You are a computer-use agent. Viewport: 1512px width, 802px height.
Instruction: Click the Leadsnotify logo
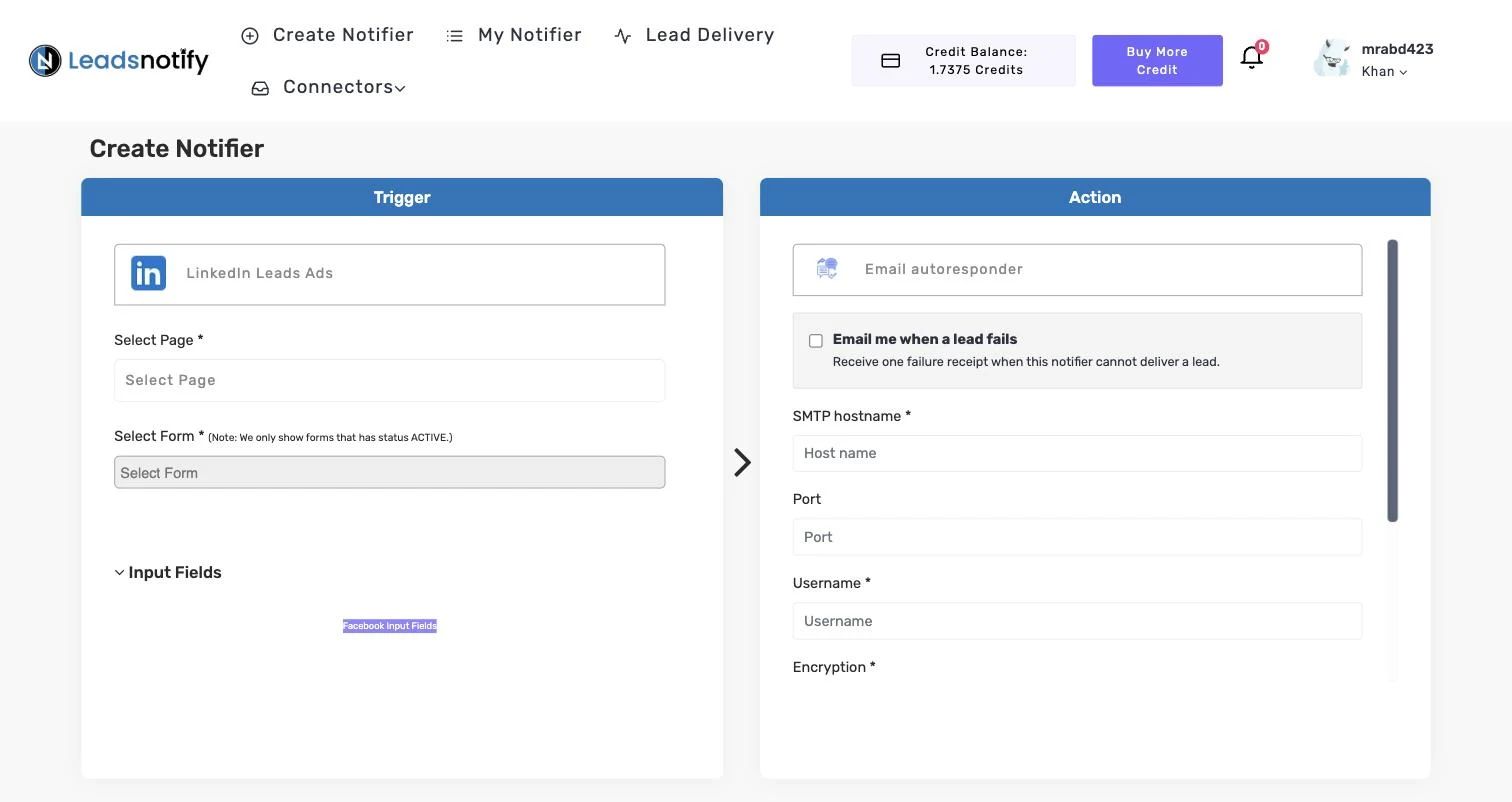119,61
